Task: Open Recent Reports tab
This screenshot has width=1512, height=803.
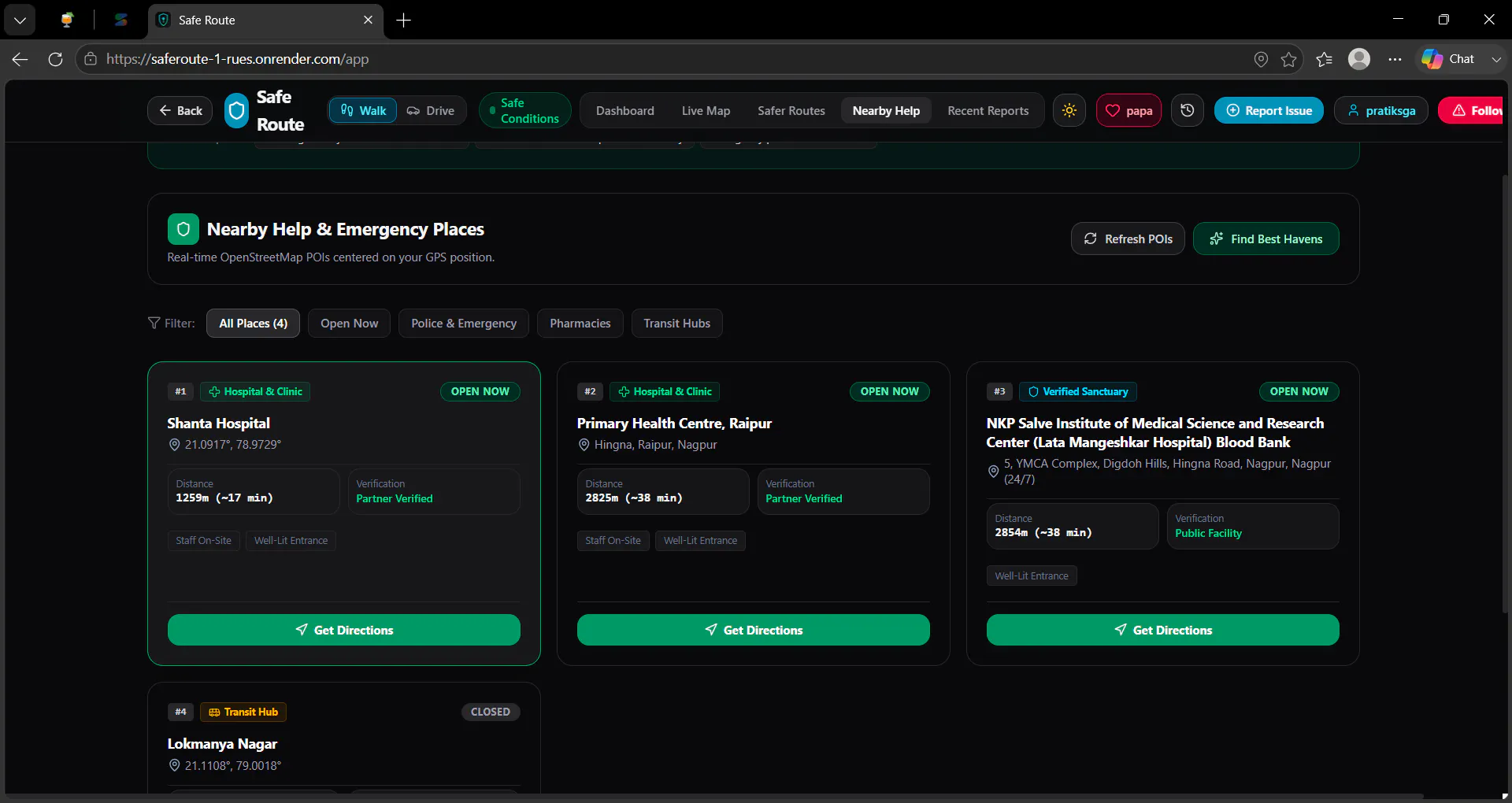Action: (x=988, y=111)
